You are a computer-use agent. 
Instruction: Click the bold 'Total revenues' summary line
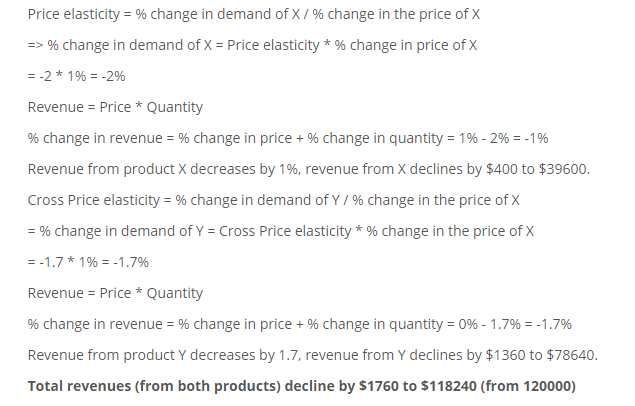(x=302, y=386)
